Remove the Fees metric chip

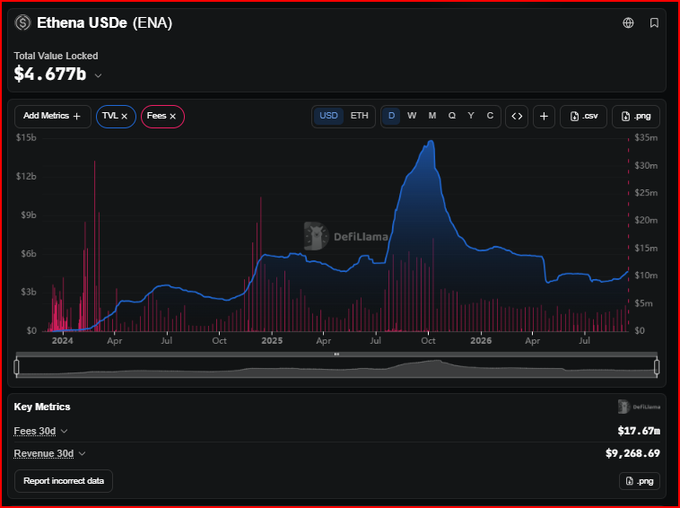click(x=173, y=116)
